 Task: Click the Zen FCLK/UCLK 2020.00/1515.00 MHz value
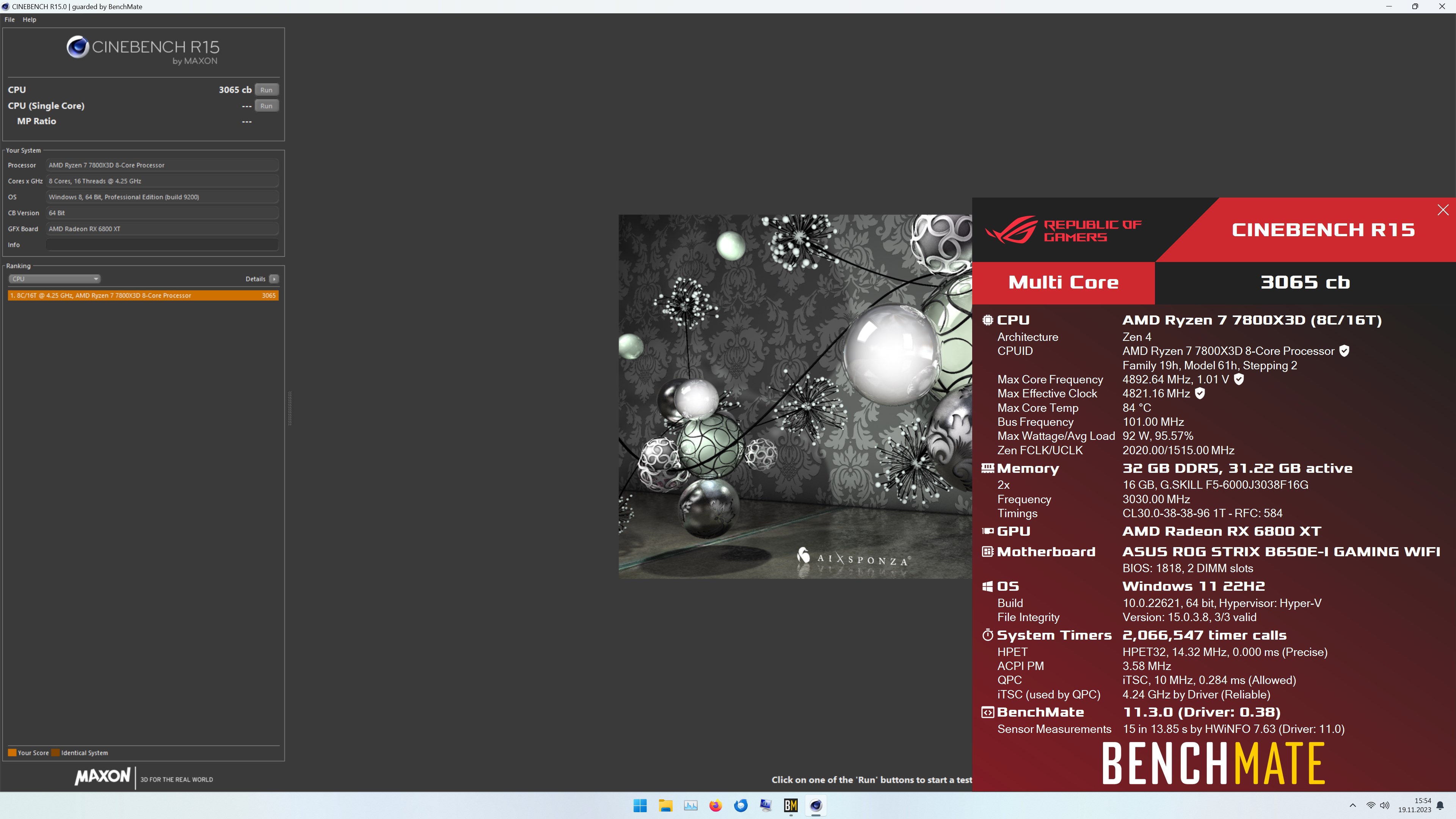(1178, 450)
